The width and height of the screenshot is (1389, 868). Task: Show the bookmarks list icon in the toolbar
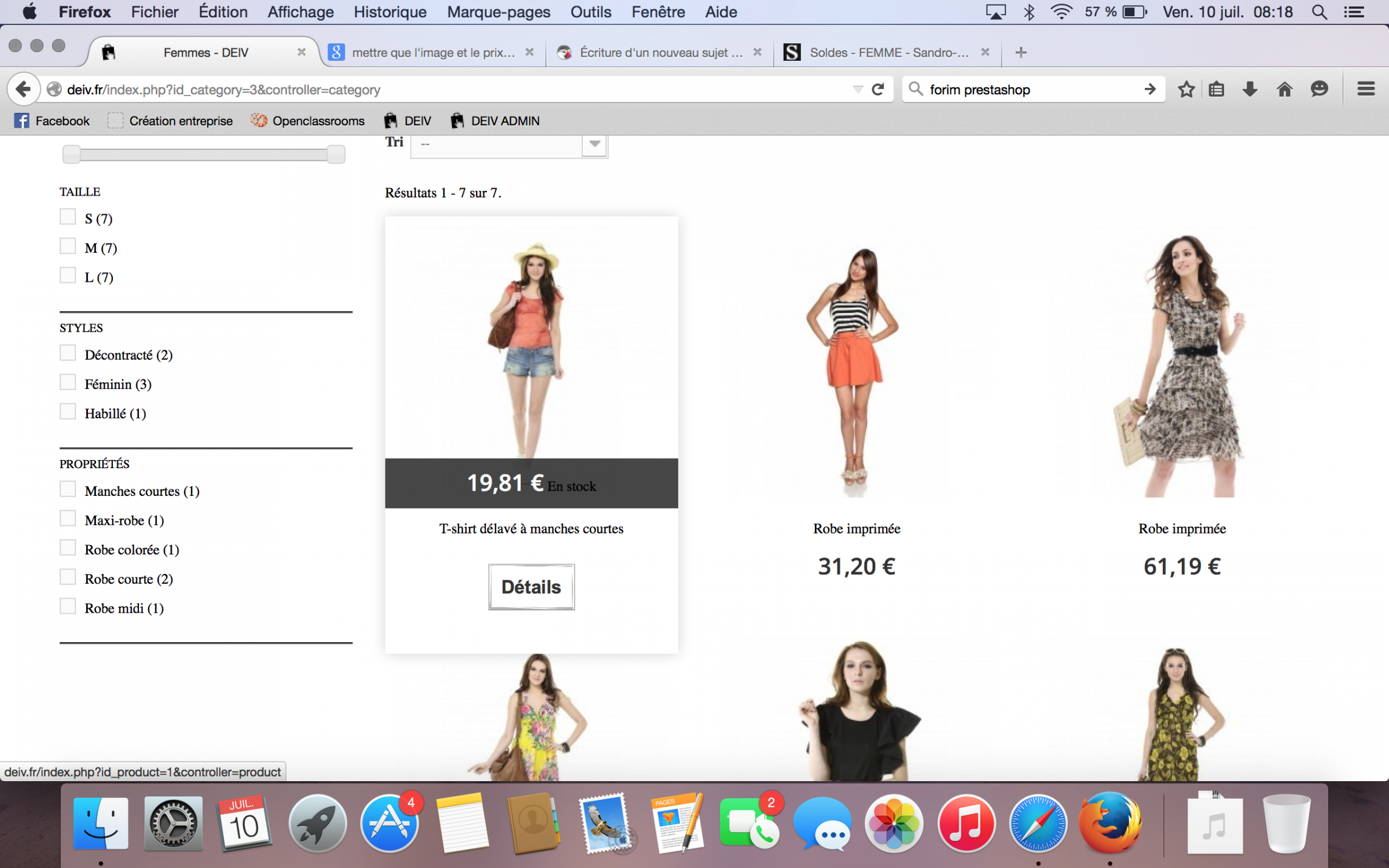[x=1217, y=89]
